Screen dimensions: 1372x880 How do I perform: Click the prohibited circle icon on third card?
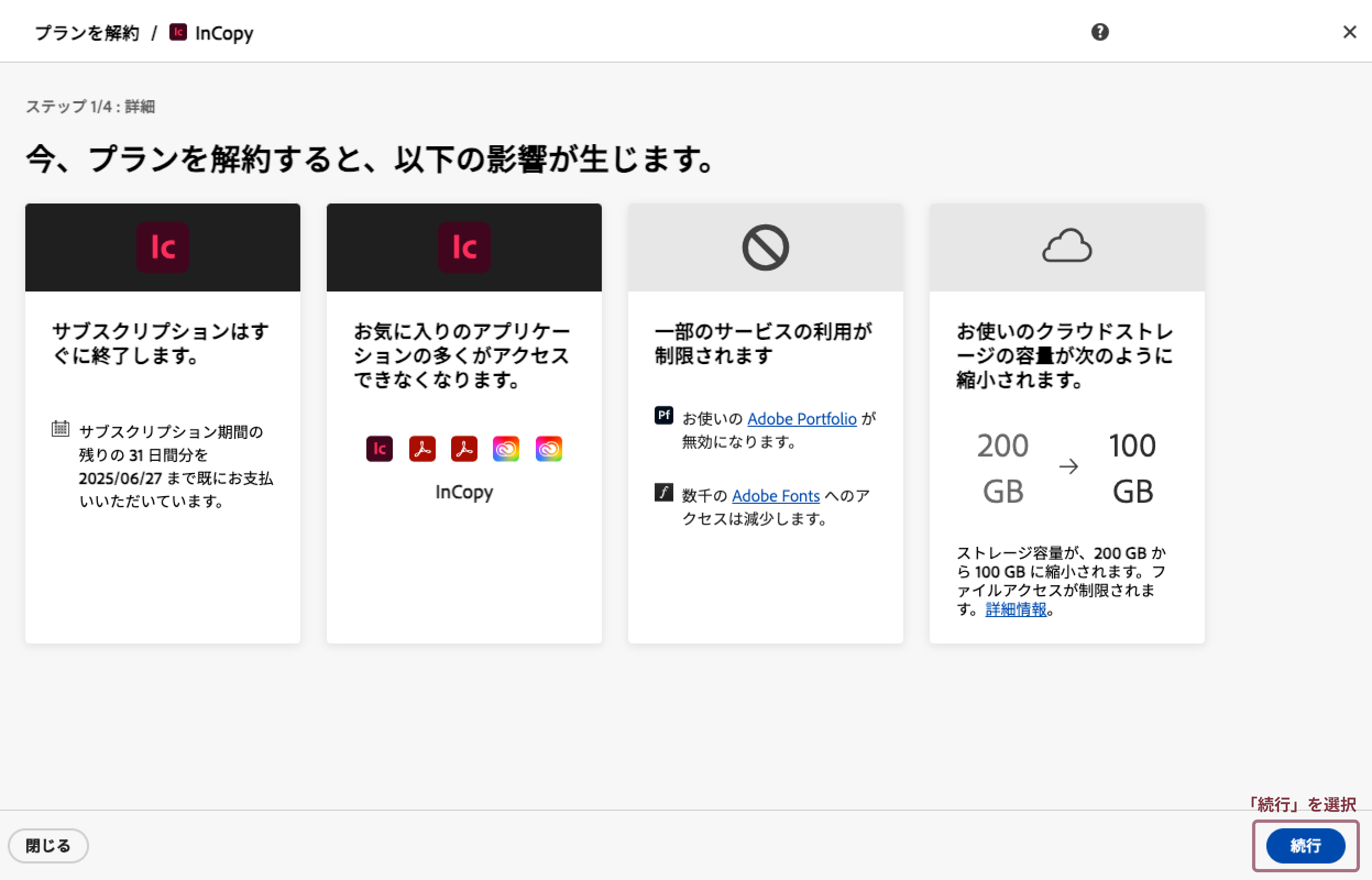(x=765, y=247)
